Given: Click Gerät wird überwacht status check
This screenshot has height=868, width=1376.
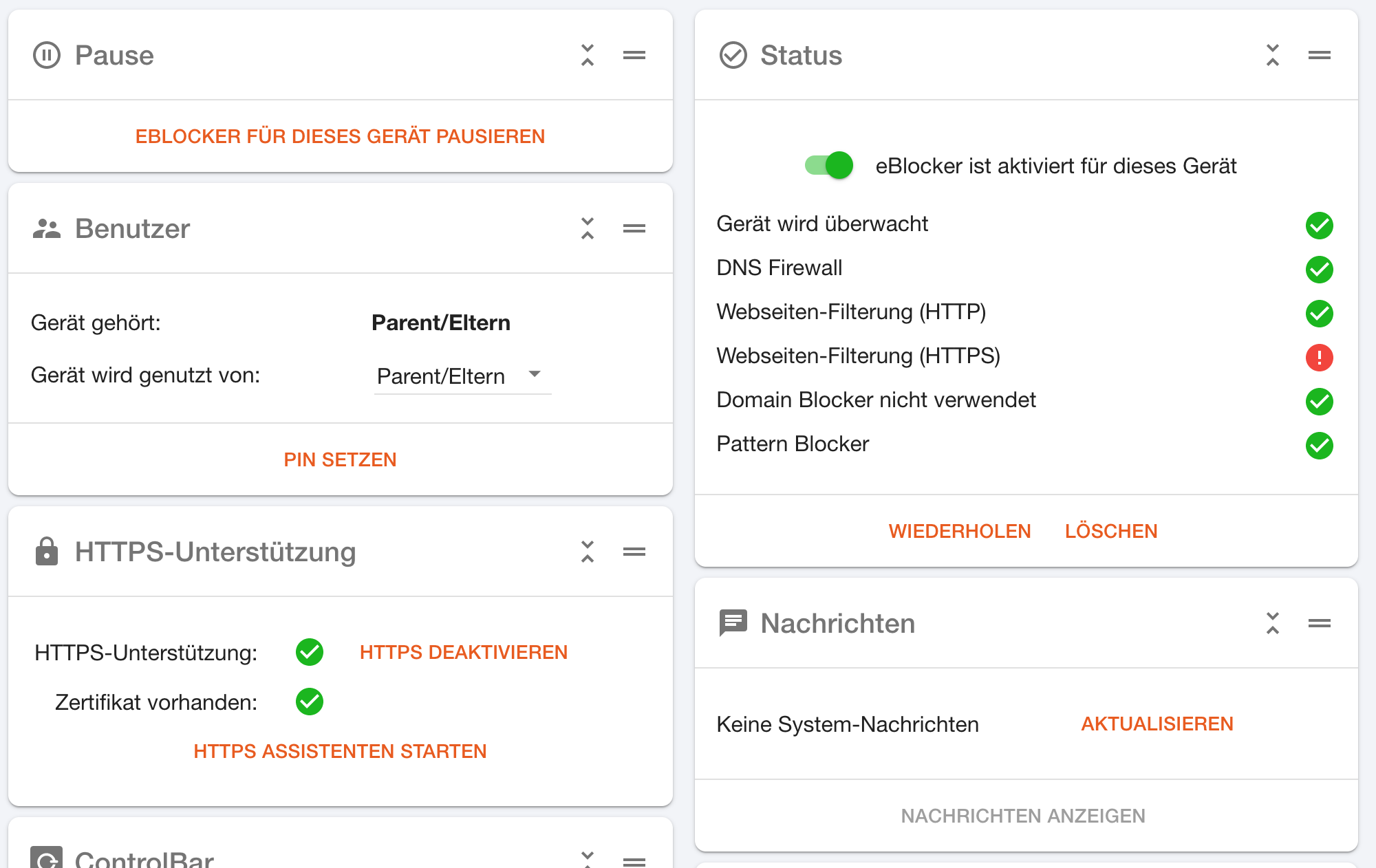Looking at the screenshot, I should (x=1320, y=226).
